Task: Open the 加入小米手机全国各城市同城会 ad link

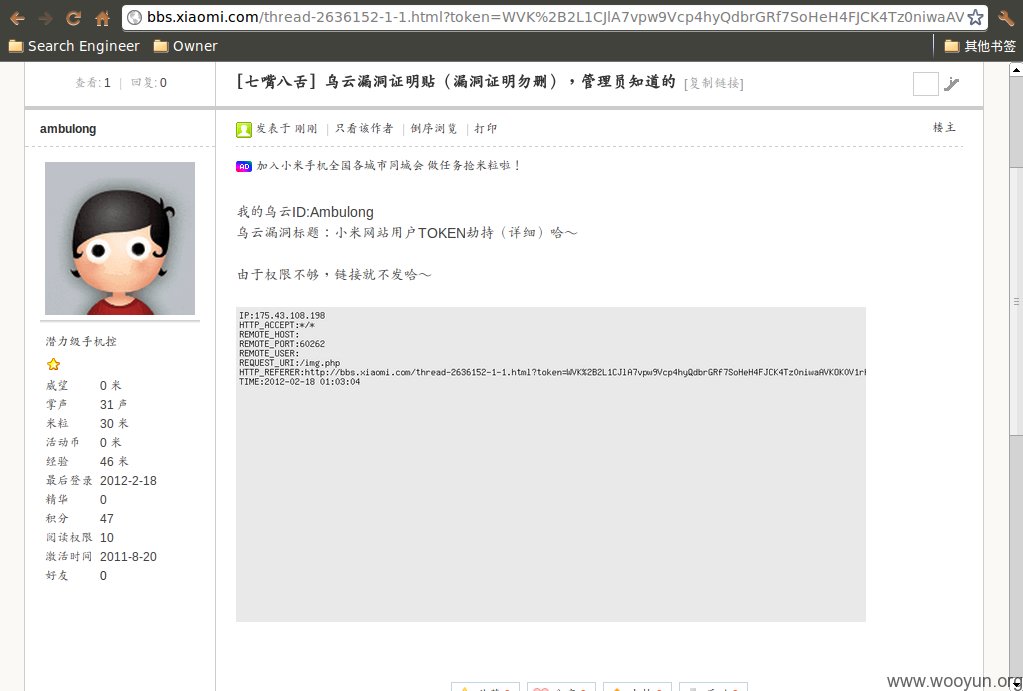Action: click(x=388, y=166)
